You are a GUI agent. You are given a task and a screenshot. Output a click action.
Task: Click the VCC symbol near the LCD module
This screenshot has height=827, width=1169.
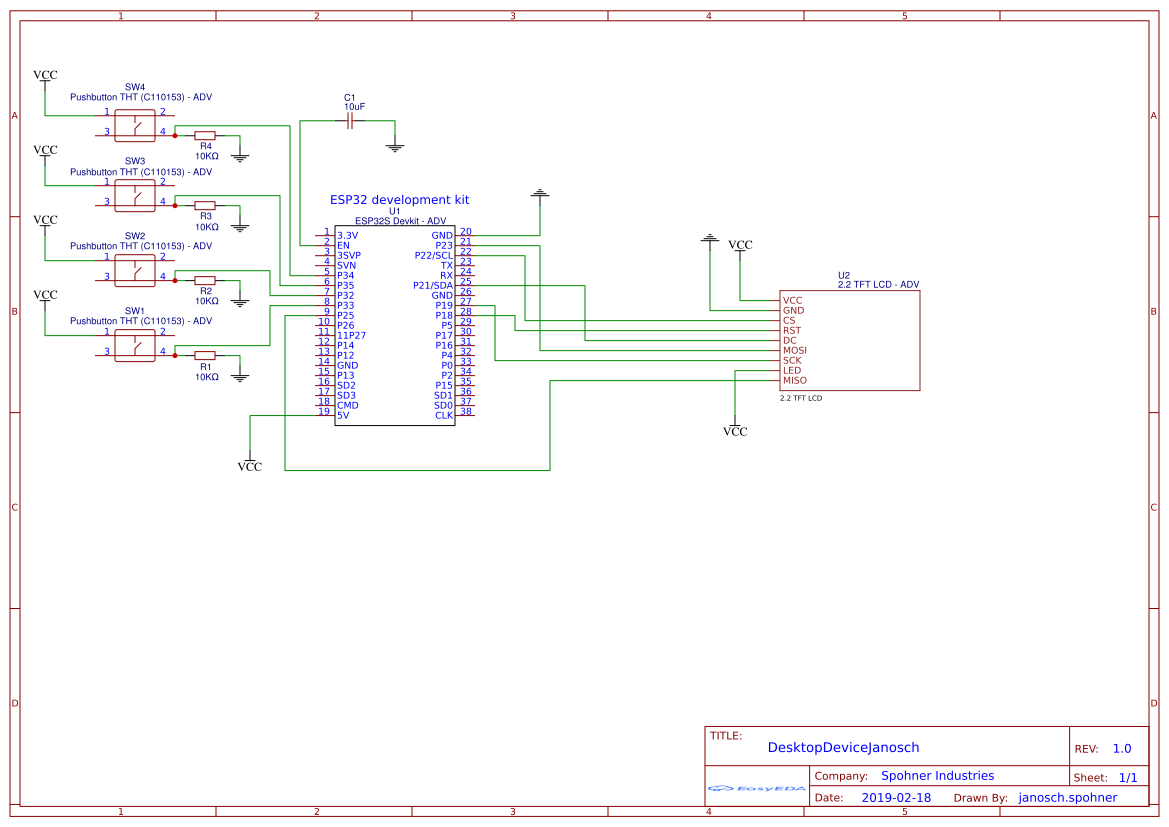click(x=740, y=246)
